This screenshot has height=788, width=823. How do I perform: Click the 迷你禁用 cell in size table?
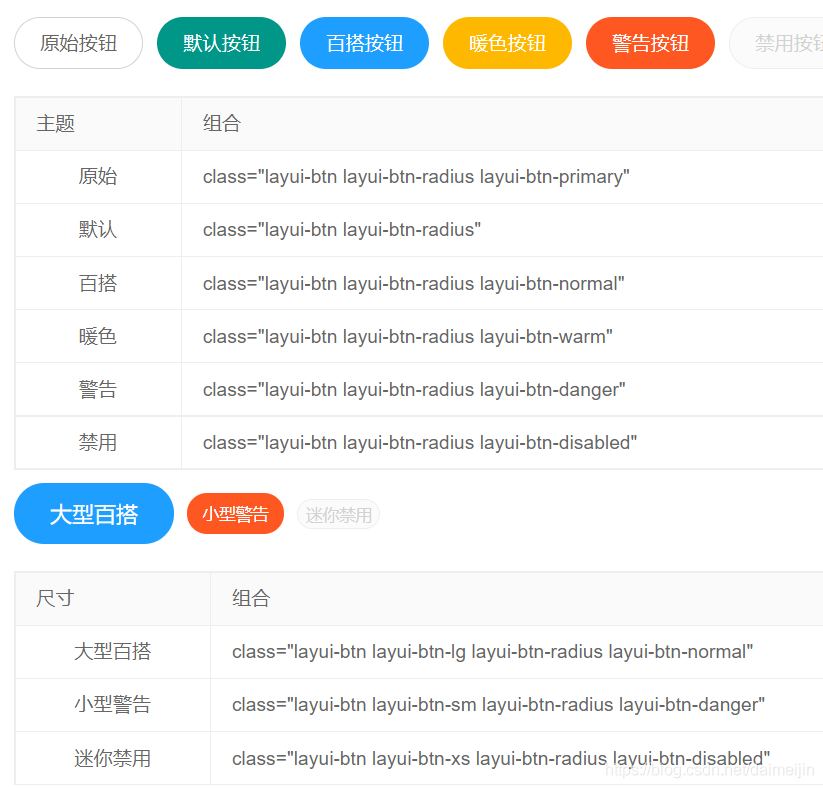tap(112, 759)
